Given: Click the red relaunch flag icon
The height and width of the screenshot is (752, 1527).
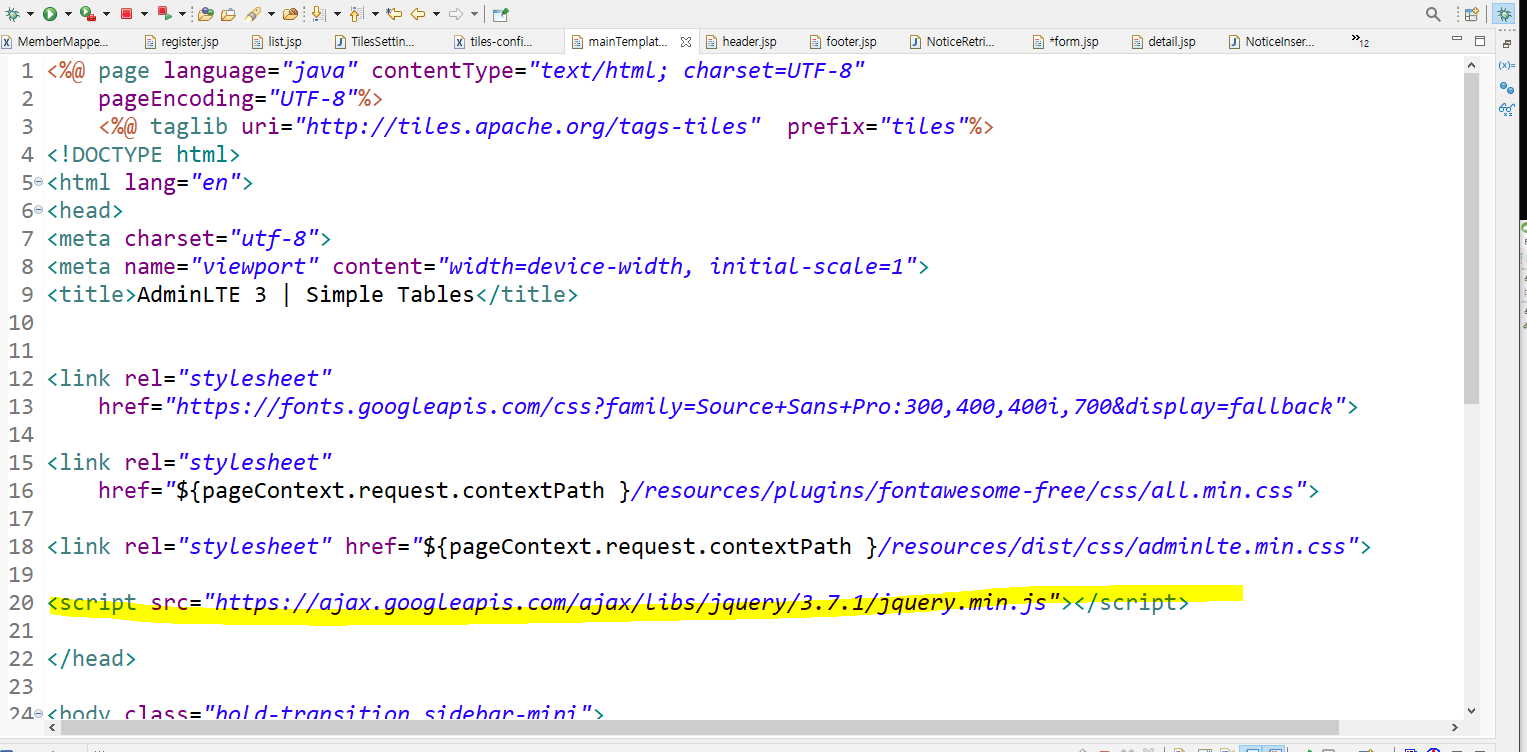Looking at the screenshot, I should click(x=164, y=14).
